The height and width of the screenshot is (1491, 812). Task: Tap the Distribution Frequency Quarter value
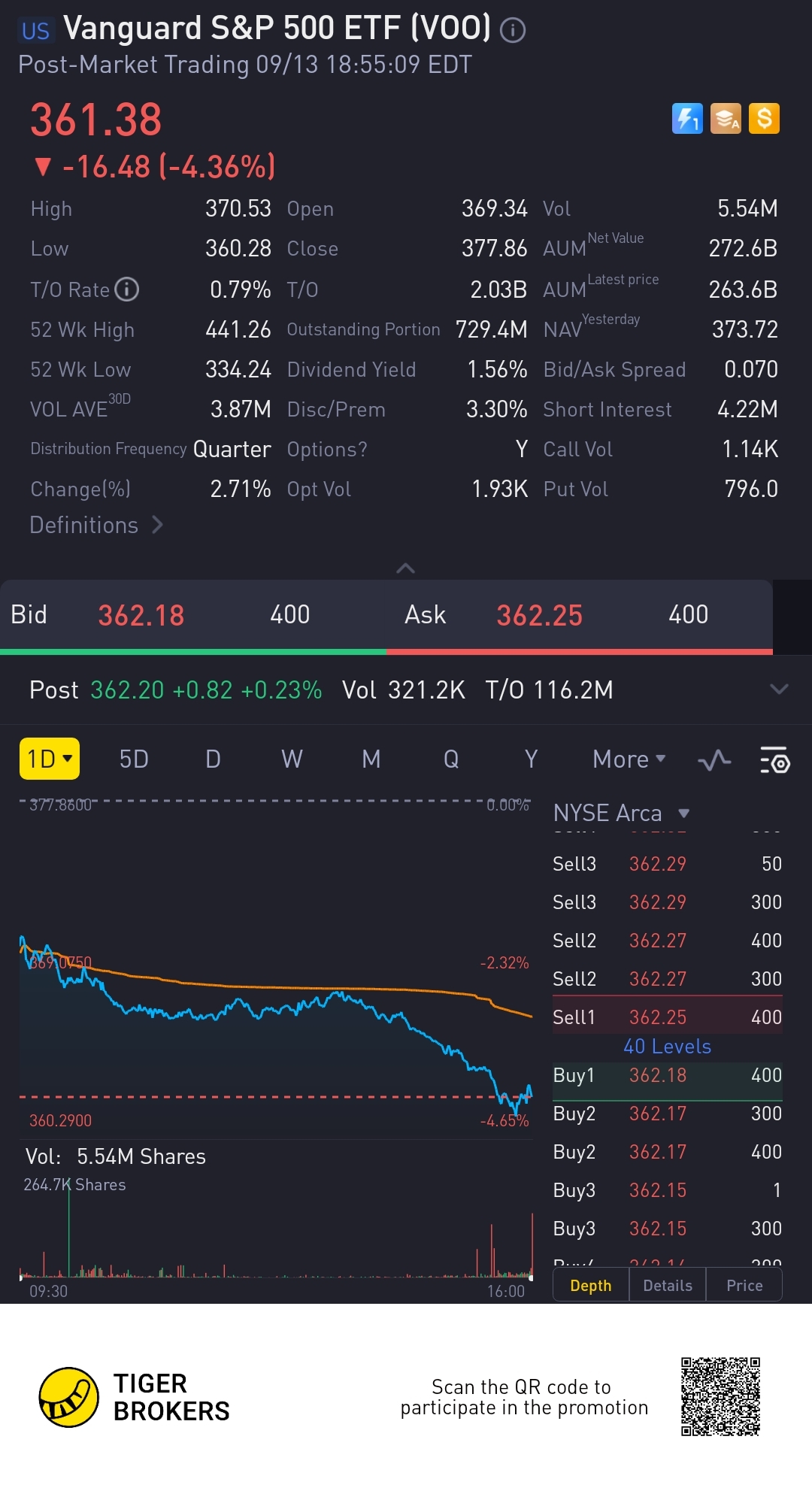click(x=232, y=449)
